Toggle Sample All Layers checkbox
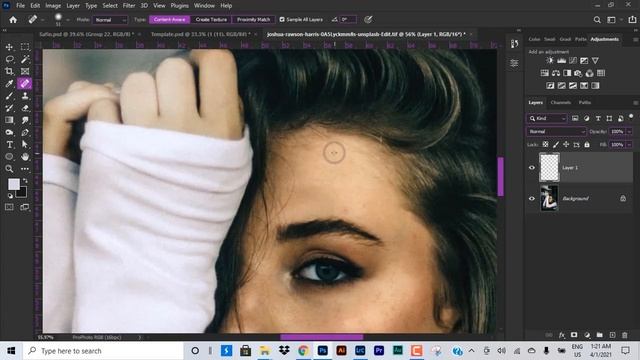Image resolution: width=640 pixels, height=360 pixels. [282, 20]
